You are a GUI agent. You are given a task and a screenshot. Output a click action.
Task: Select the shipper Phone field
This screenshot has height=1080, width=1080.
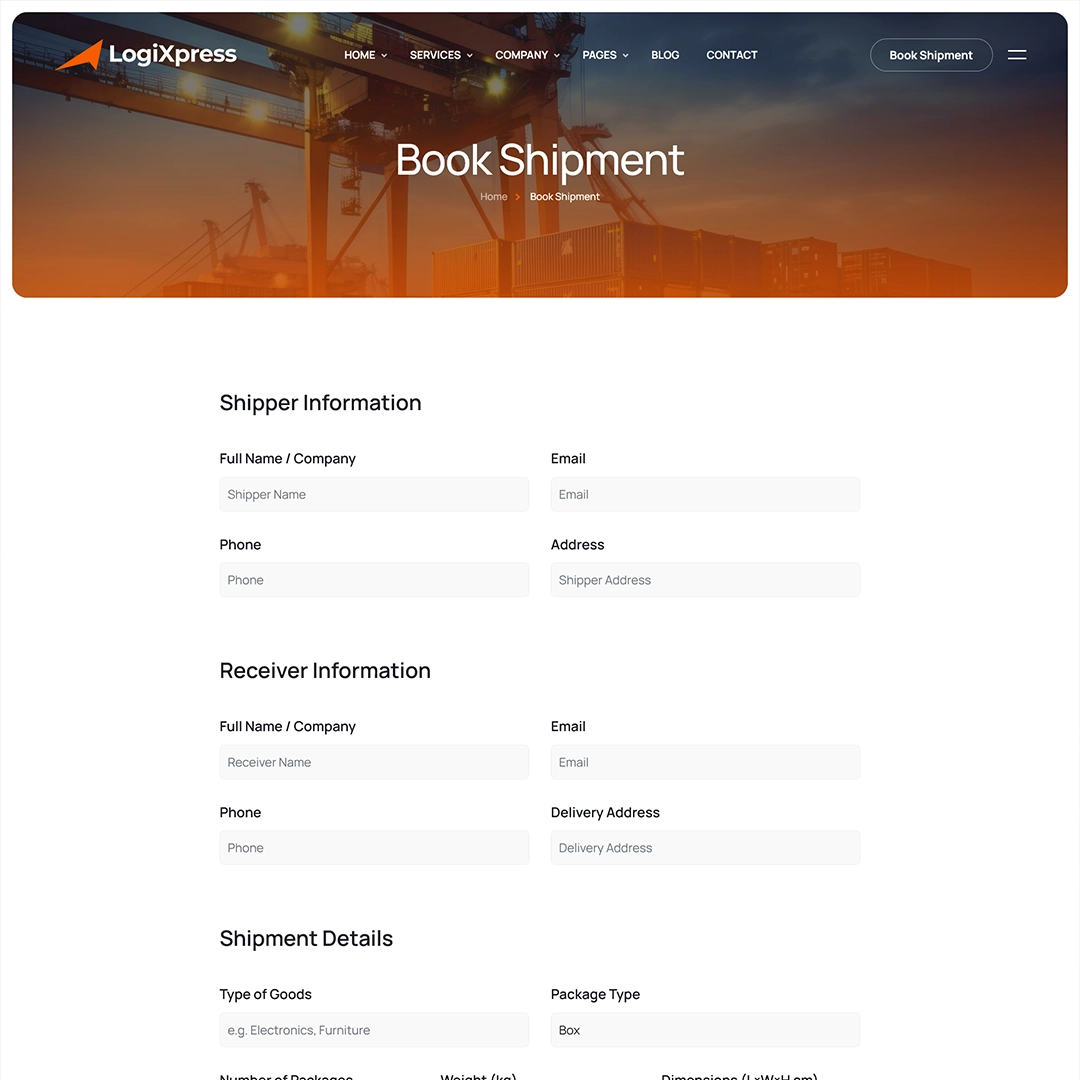pyautogui.click(x=374, y=580)
